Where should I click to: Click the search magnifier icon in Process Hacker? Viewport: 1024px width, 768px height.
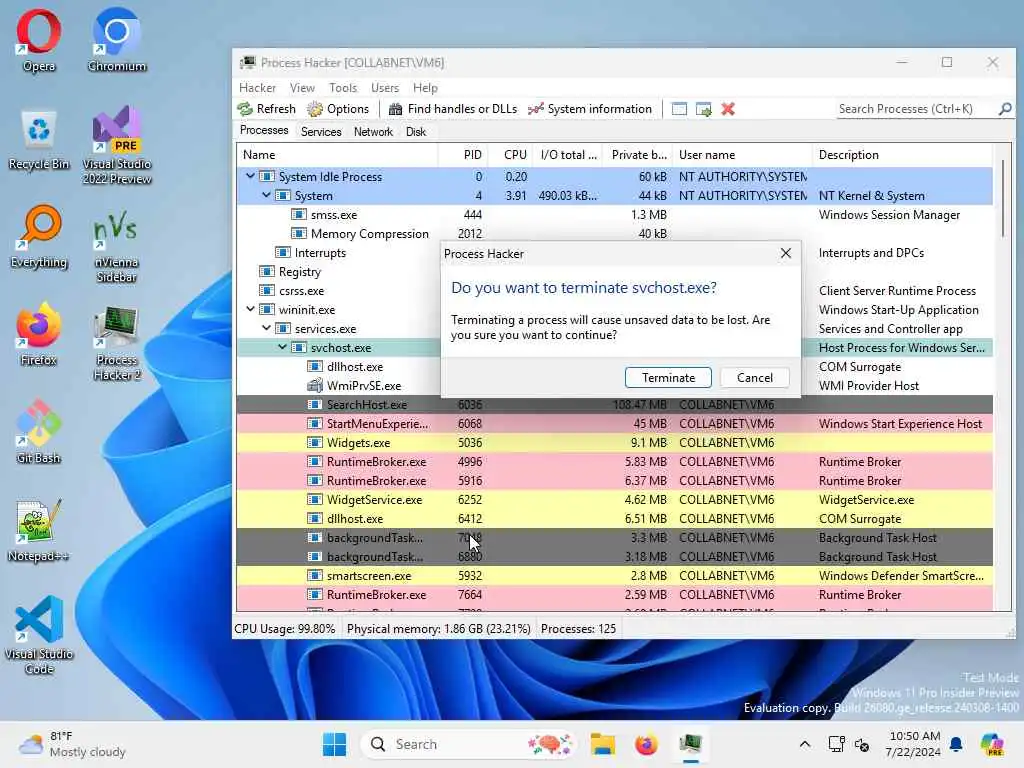[1005, 109]
